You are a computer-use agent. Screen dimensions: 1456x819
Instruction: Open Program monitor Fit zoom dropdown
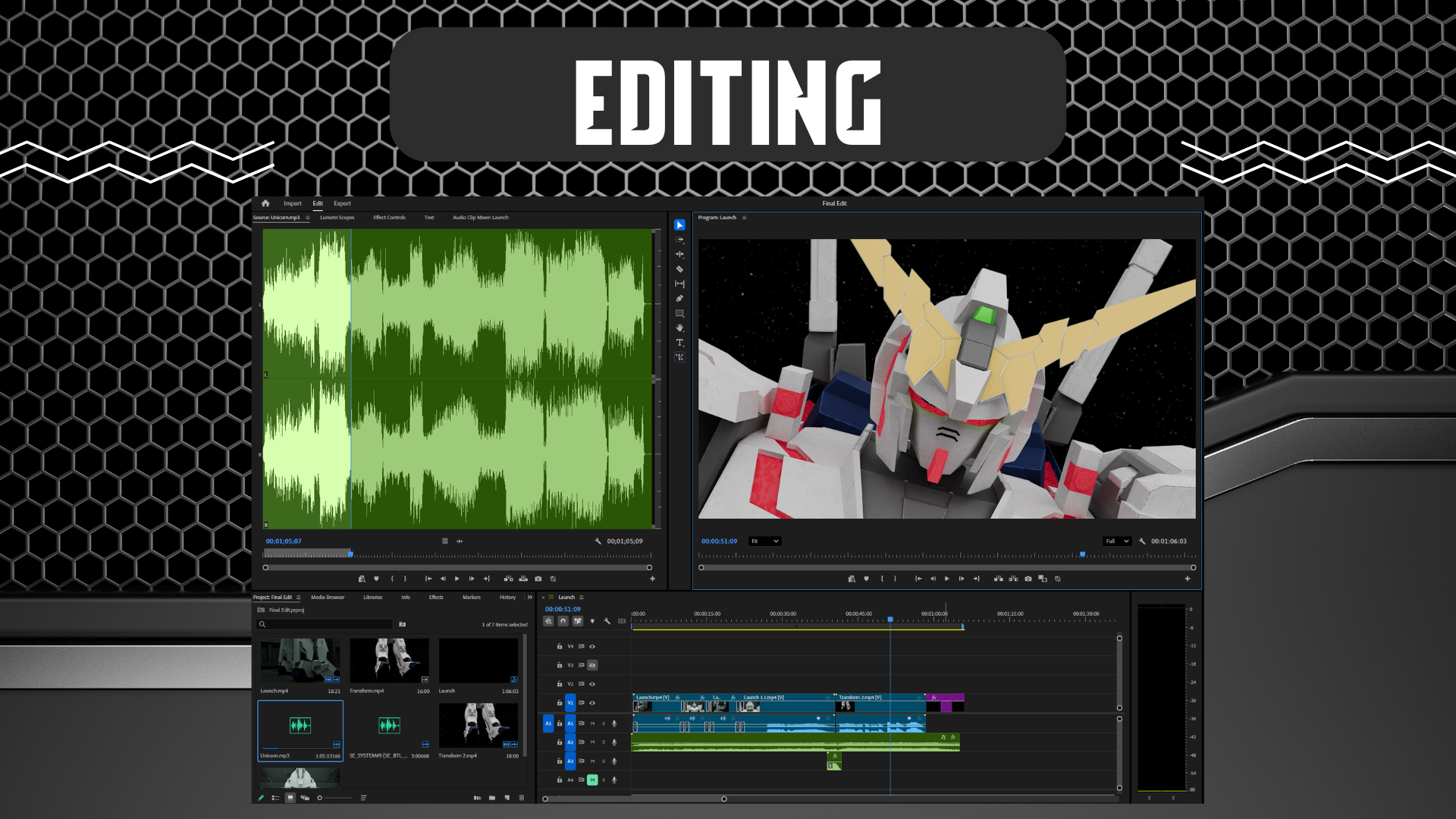point(765,541)
